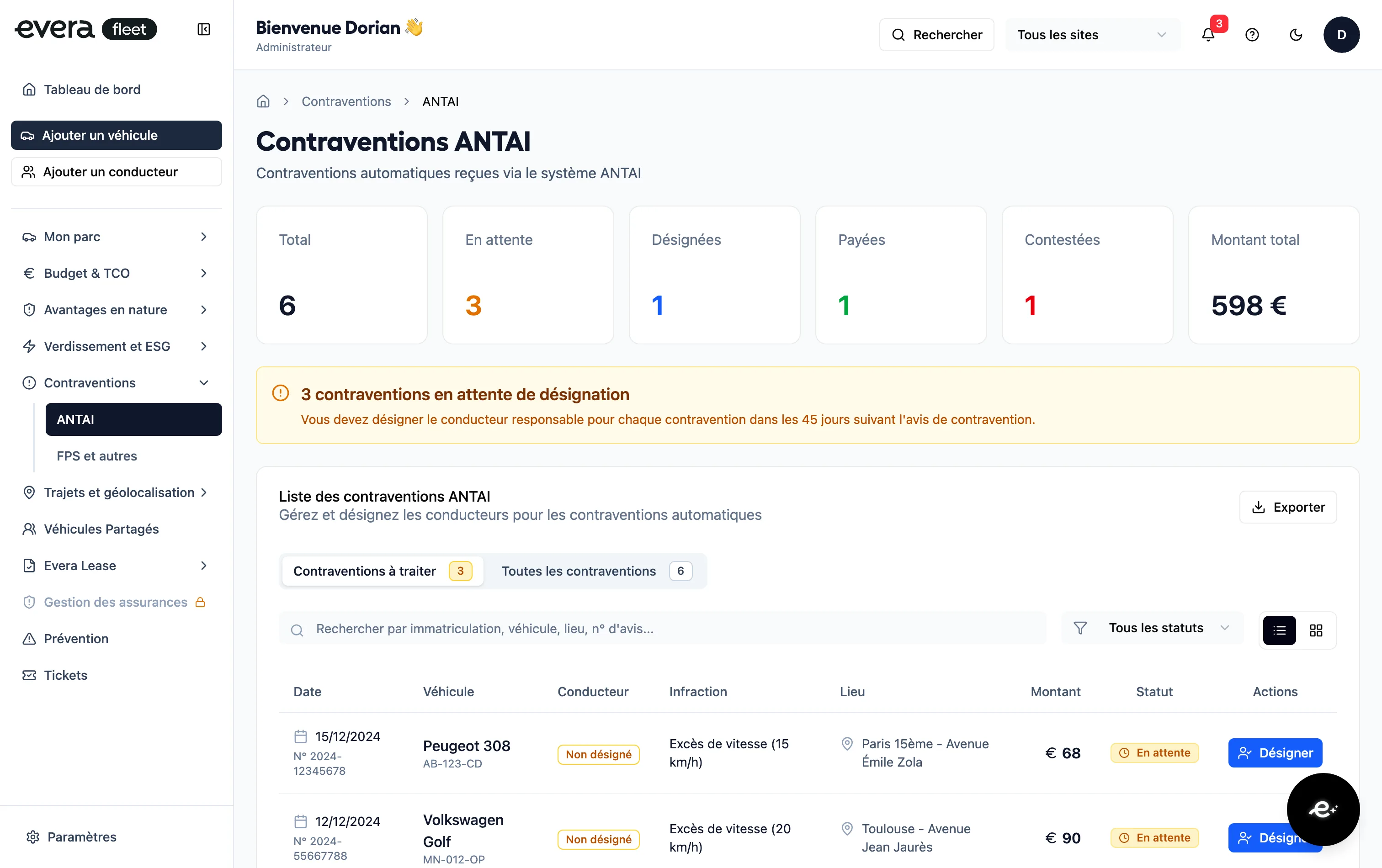Expand Verdissement et ESG section
This screenshot has height=868, width=1382.
coord(117,346)
